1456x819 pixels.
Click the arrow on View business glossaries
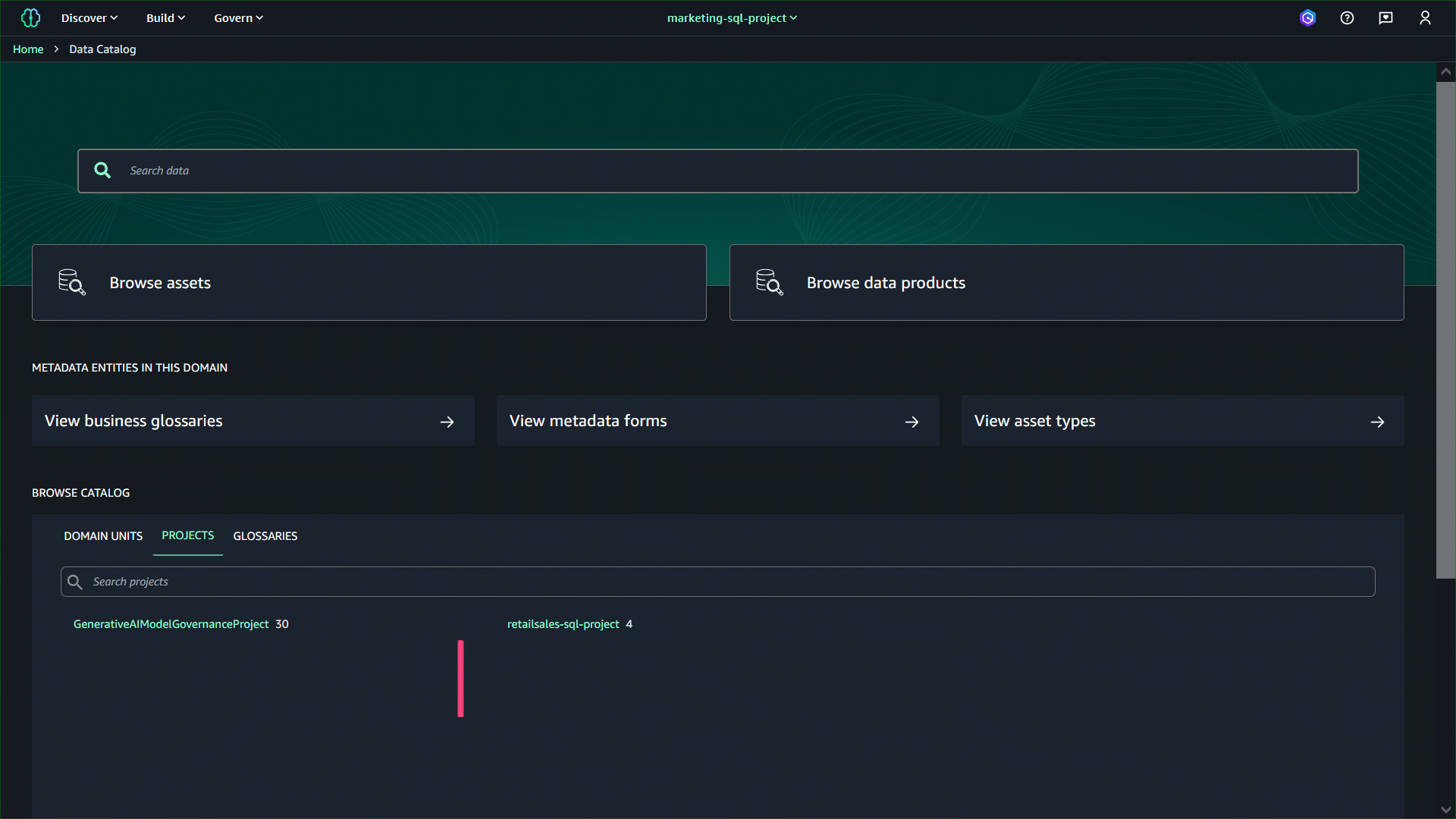click(447, 422)
